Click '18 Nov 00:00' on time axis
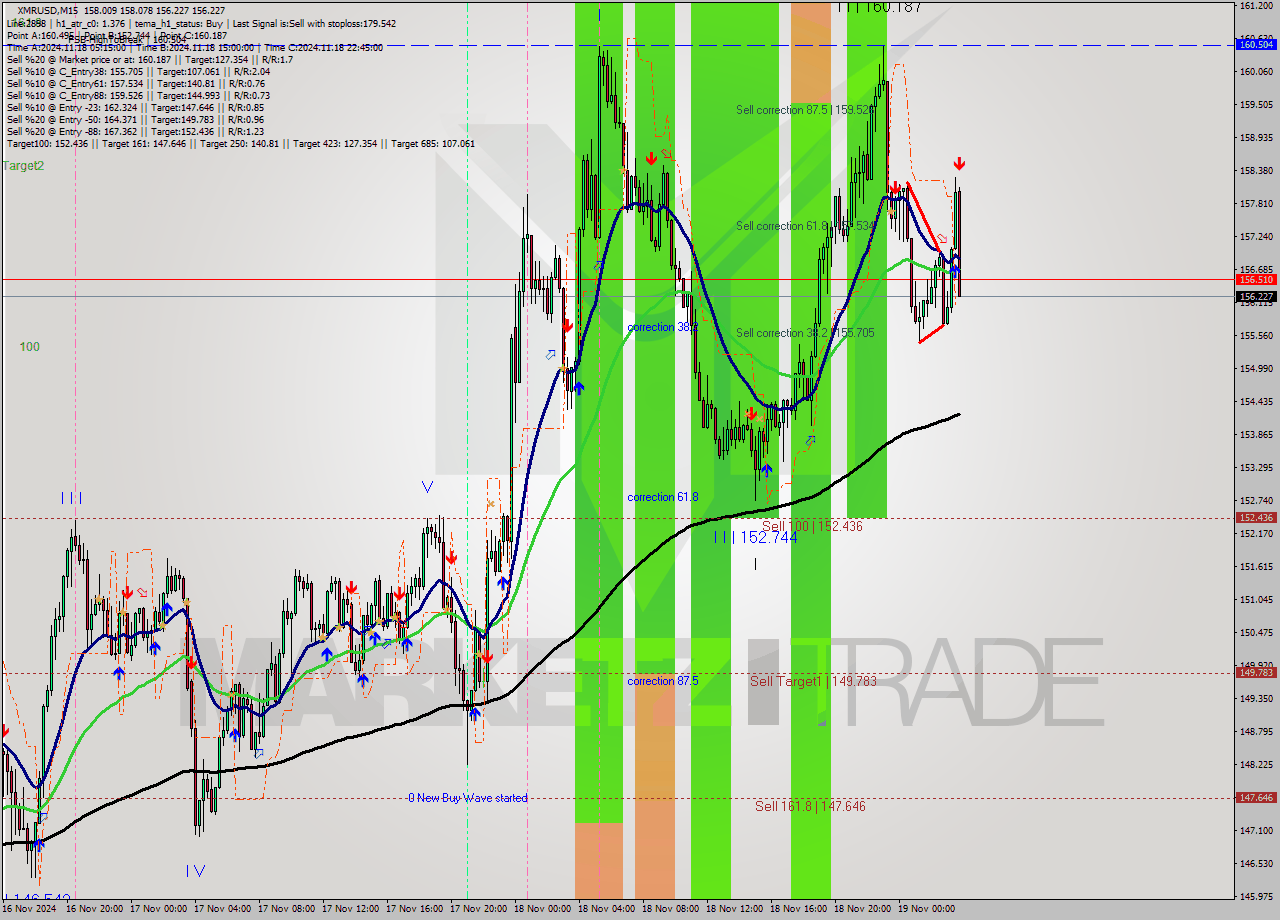This screenshot has height=920, width=1280. pyautogui.click(x=542, y=909)
